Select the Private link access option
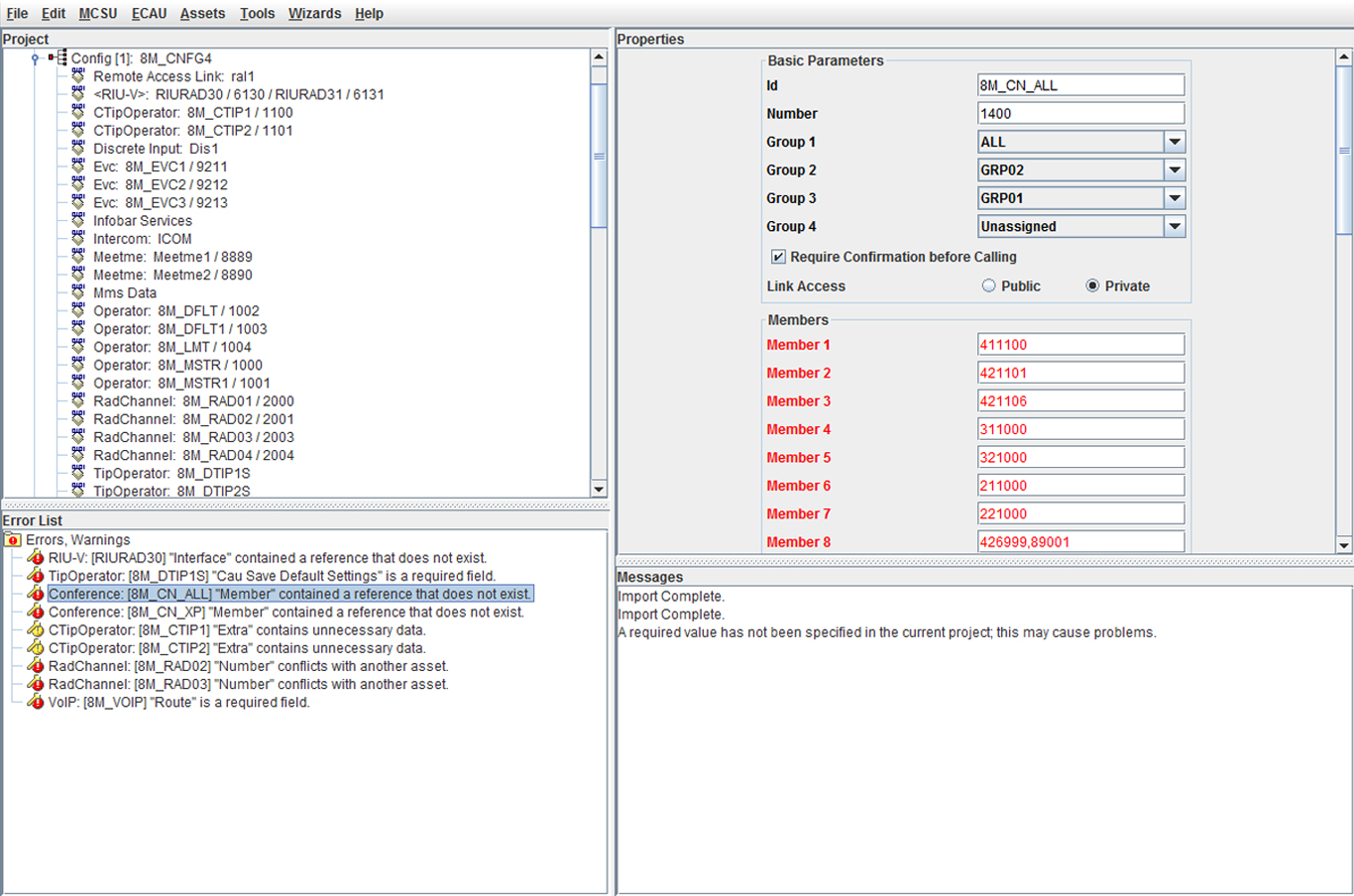This screenshot has width=1354, height=896. tap(1092, 285)
